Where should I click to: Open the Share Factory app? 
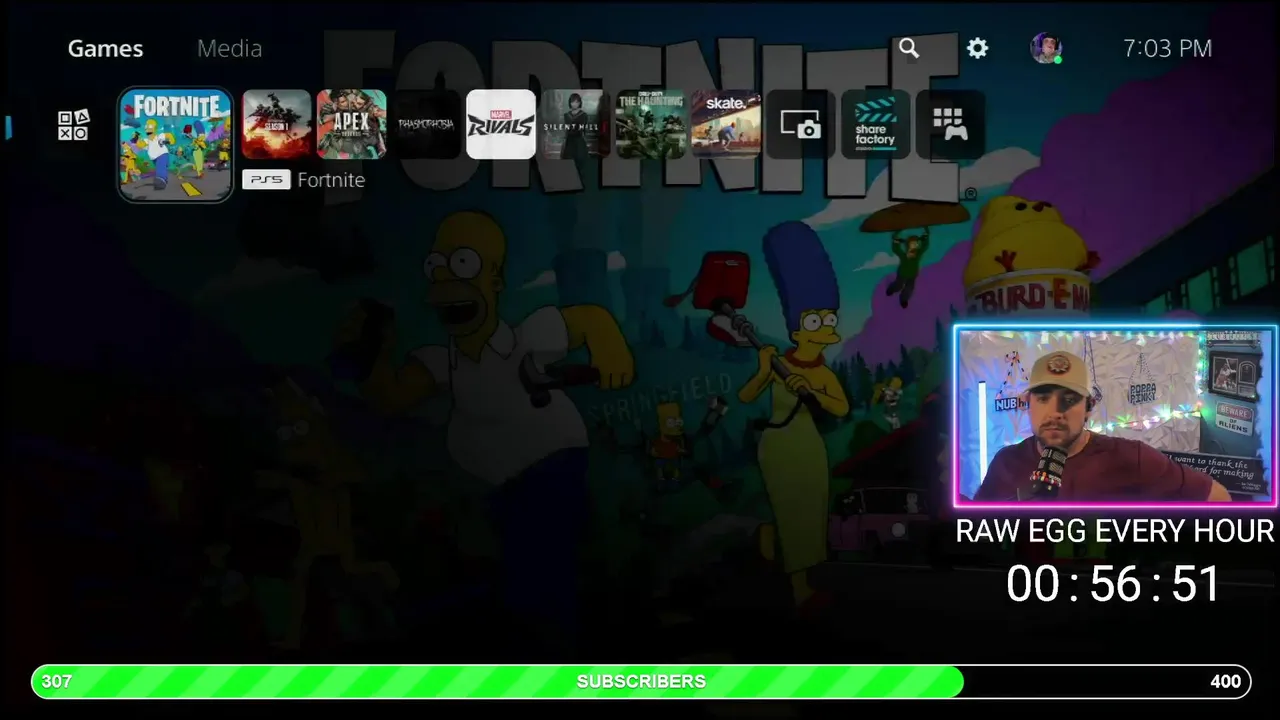(876, 124)
